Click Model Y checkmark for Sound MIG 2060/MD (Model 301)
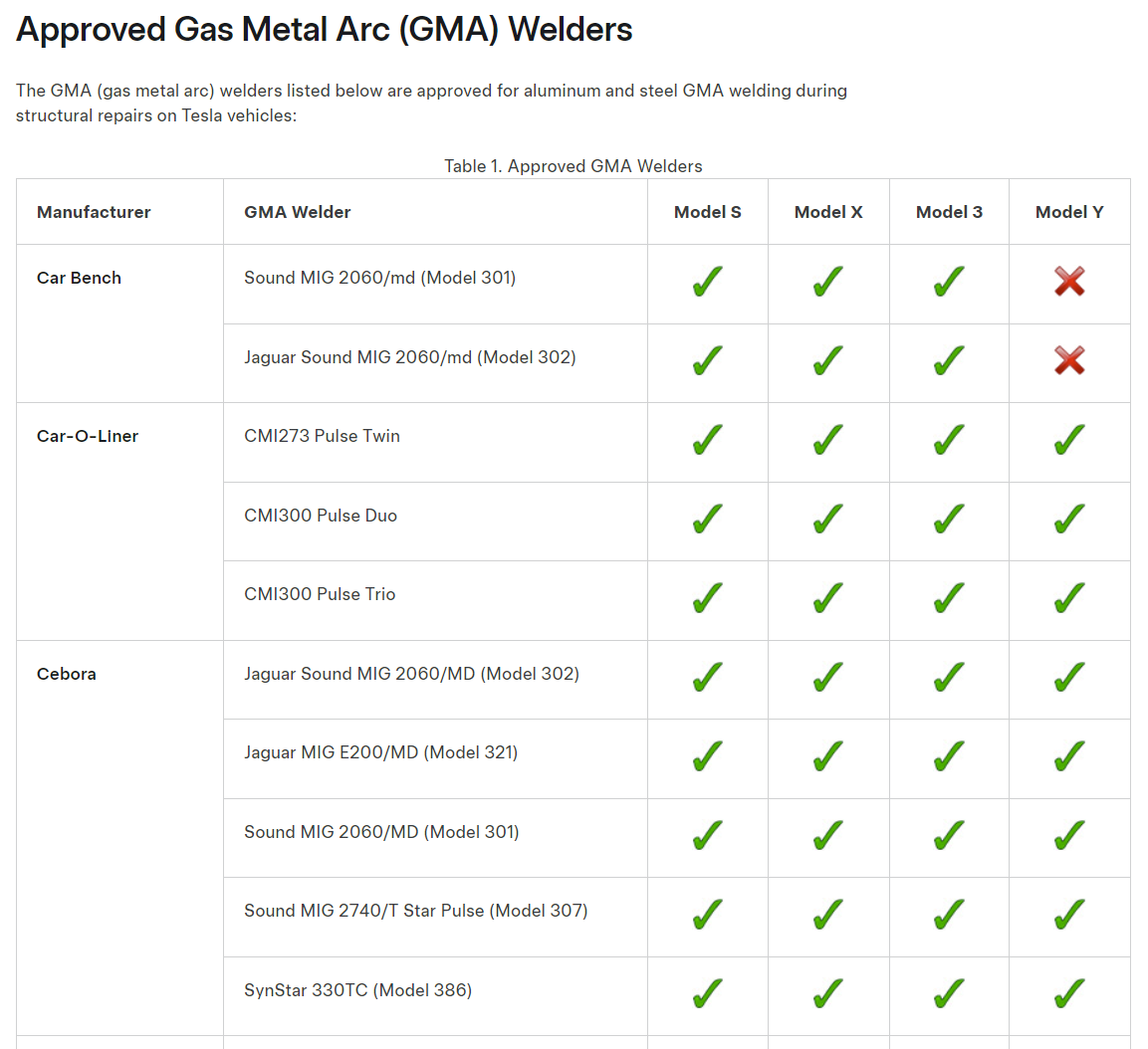 coord(1069,834)
